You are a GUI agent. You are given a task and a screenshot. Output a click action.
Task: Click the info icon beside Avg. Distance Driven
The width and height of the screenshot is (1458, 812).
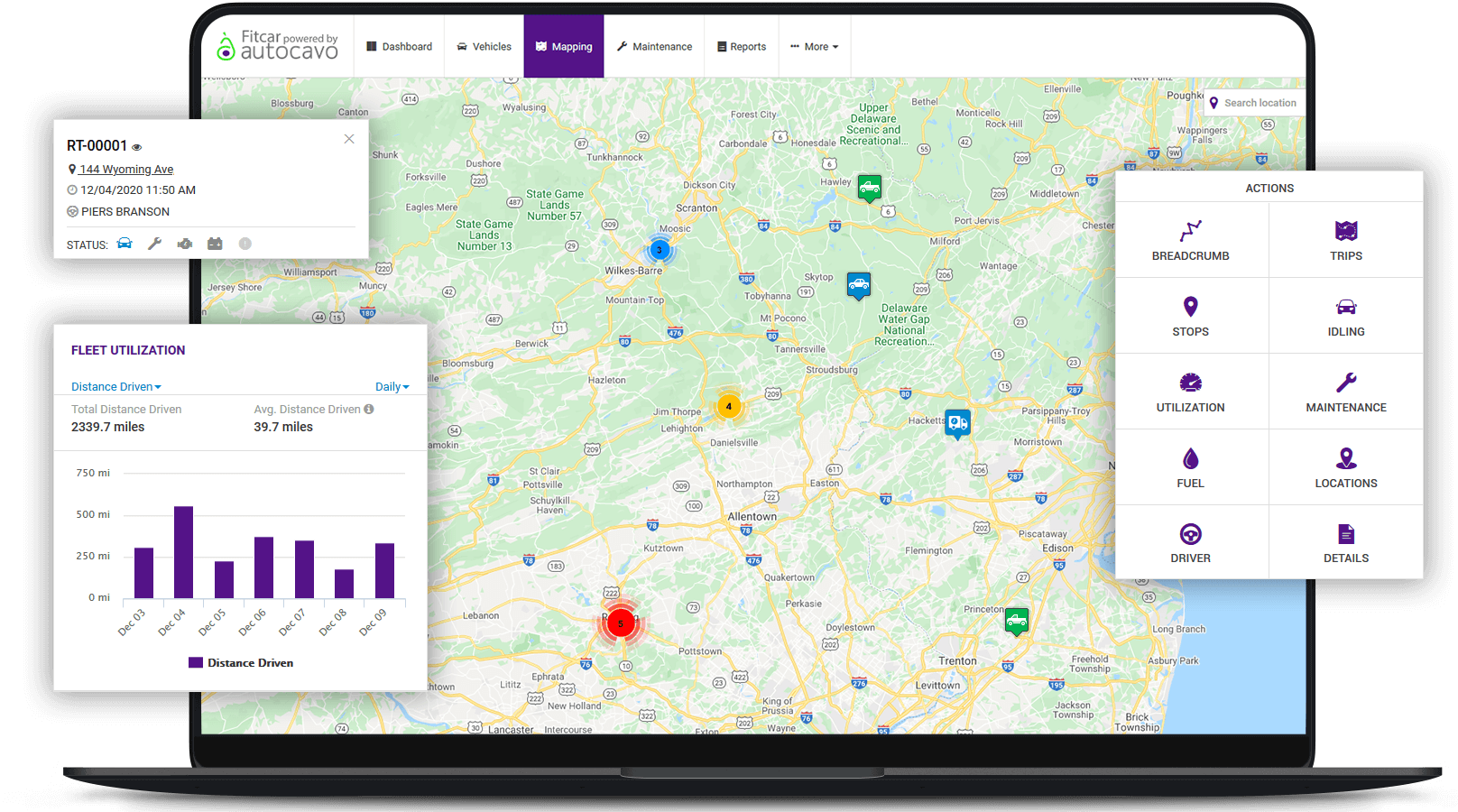(x=369, y=409)
